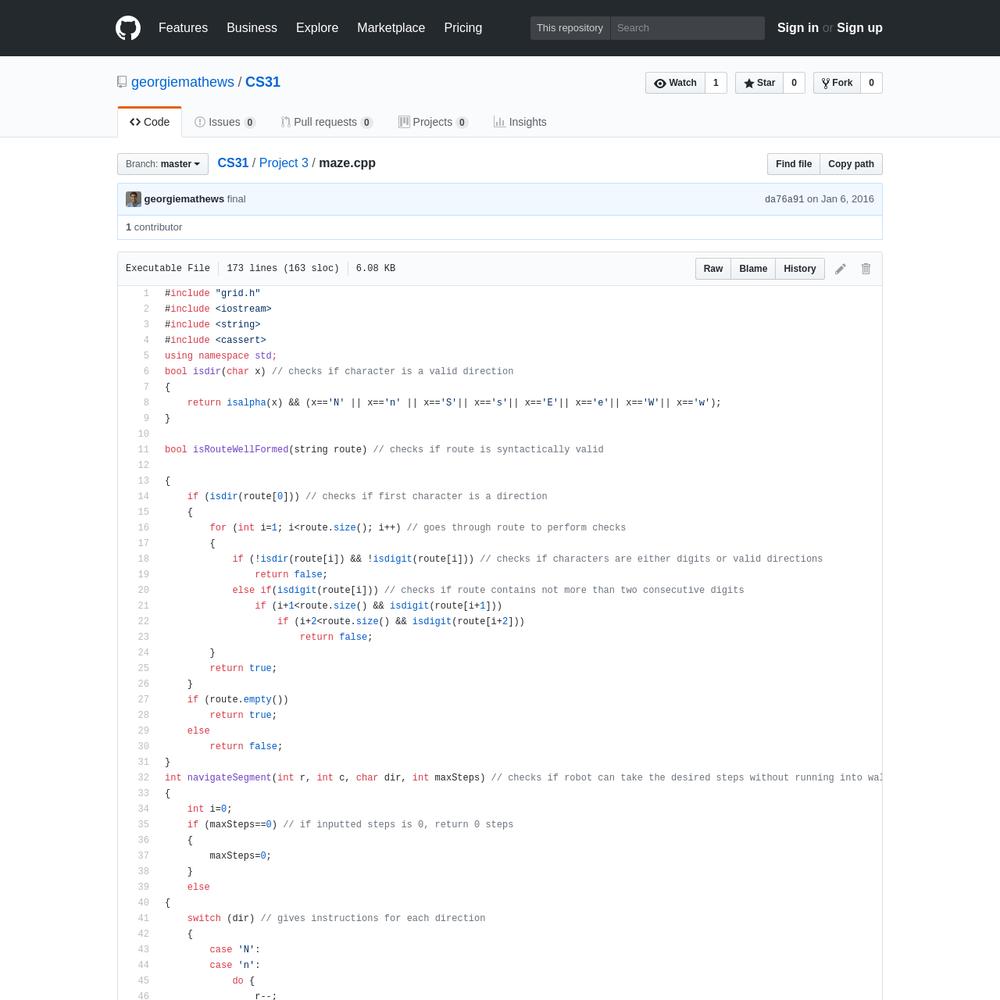Open the CS31 repository title link

(263, 82)
